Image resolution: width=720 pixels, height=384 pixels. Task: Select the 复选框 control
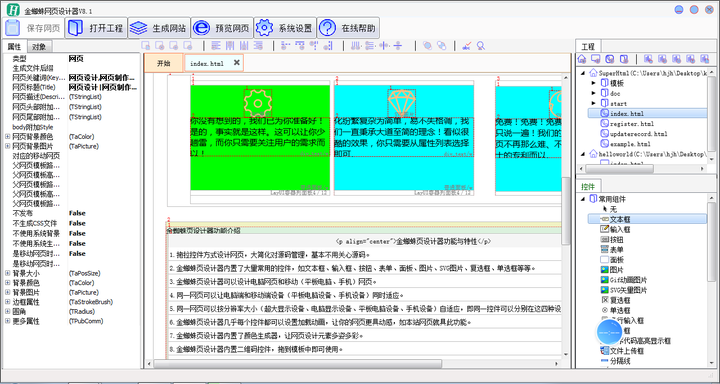pyautogui.click(x=620, y=300)
